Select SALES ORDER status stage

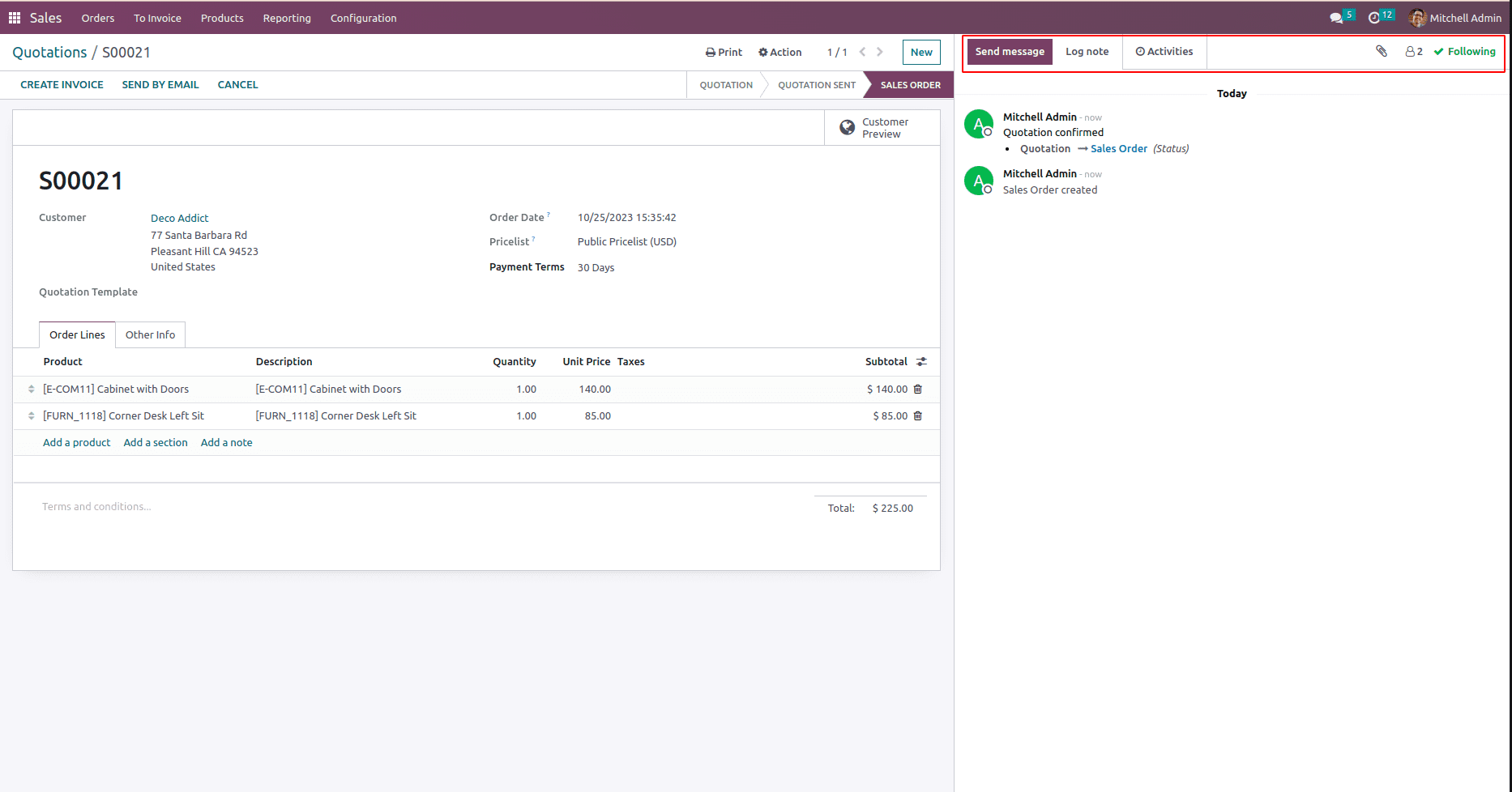coord(910,85)
